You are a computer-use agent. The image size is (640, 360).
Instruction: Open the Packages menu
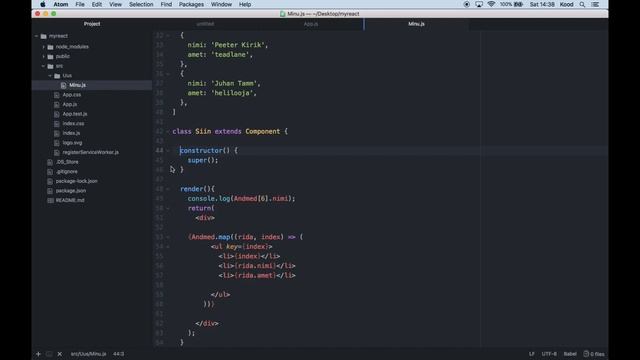191,4
